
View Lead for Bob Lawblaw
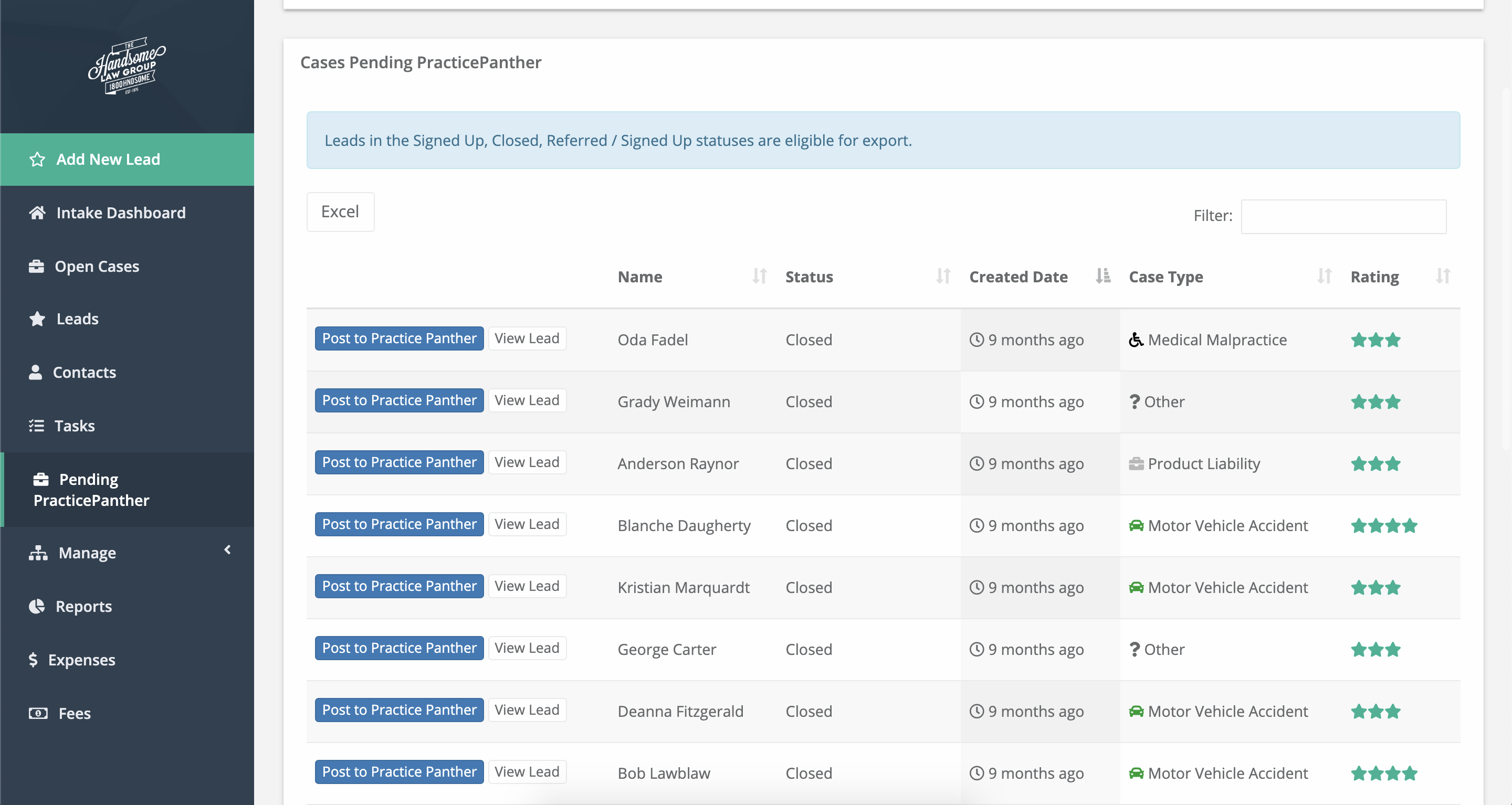click(527, 771)
